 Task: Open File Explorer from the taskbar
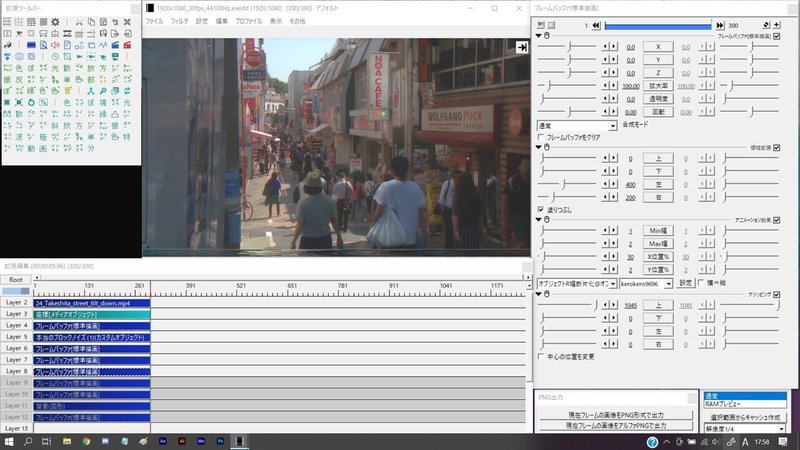click(x=67, y=441)
